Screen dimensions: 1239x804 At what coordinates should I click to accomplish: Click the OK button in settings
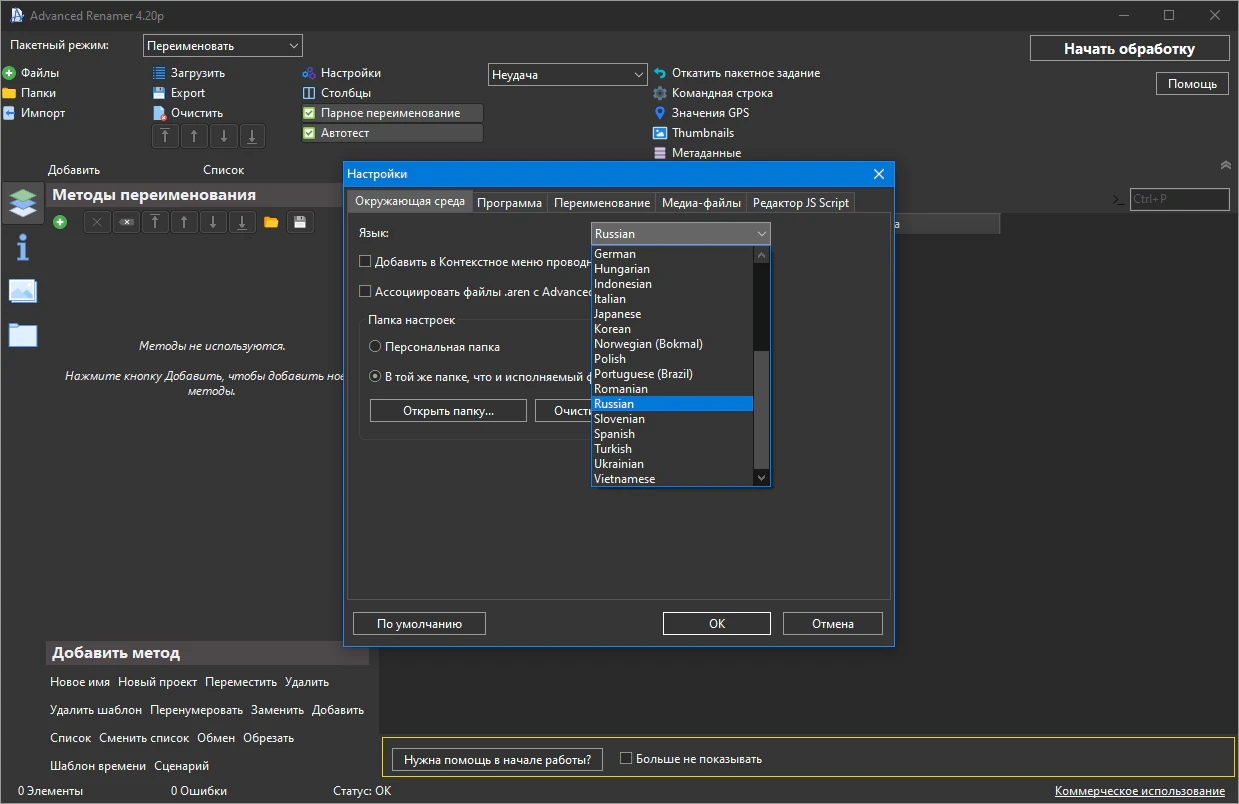[716, 624]
